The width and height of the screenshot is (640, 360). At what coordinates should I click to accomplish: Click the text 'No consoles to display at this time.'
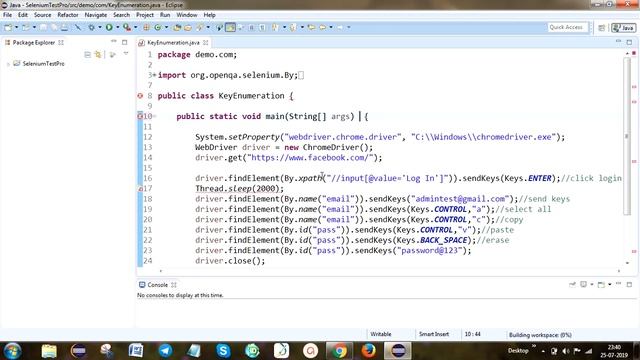(180, 295)
